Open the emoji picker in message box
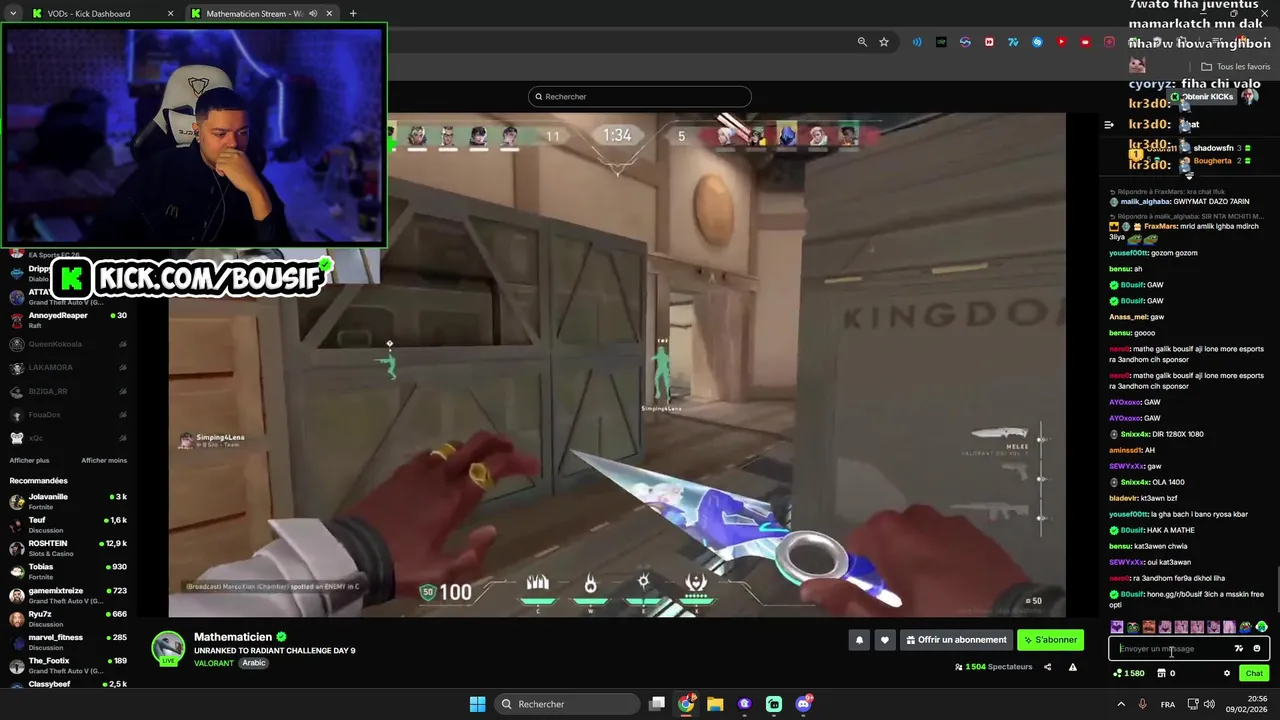This screenshot has height=720, width=1280. pos(1257,649)
